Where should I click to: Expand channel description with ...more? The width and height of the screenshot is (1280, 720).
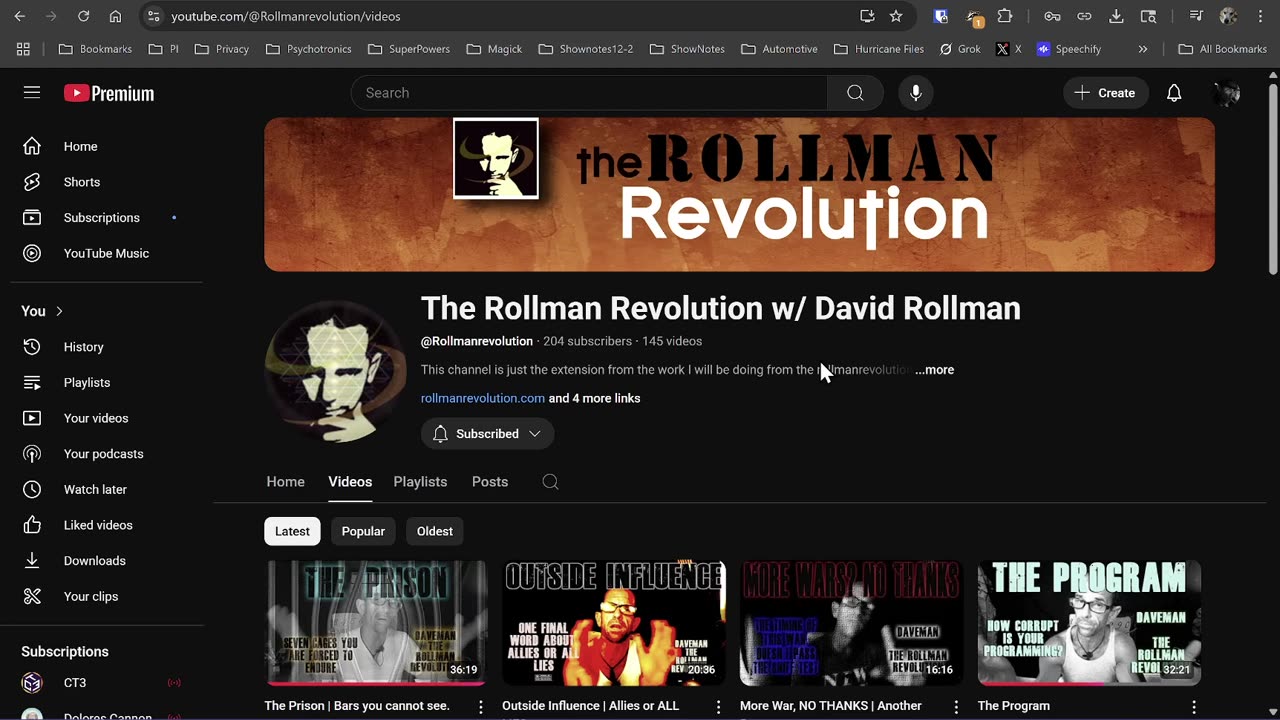click(x=934, y=370)
